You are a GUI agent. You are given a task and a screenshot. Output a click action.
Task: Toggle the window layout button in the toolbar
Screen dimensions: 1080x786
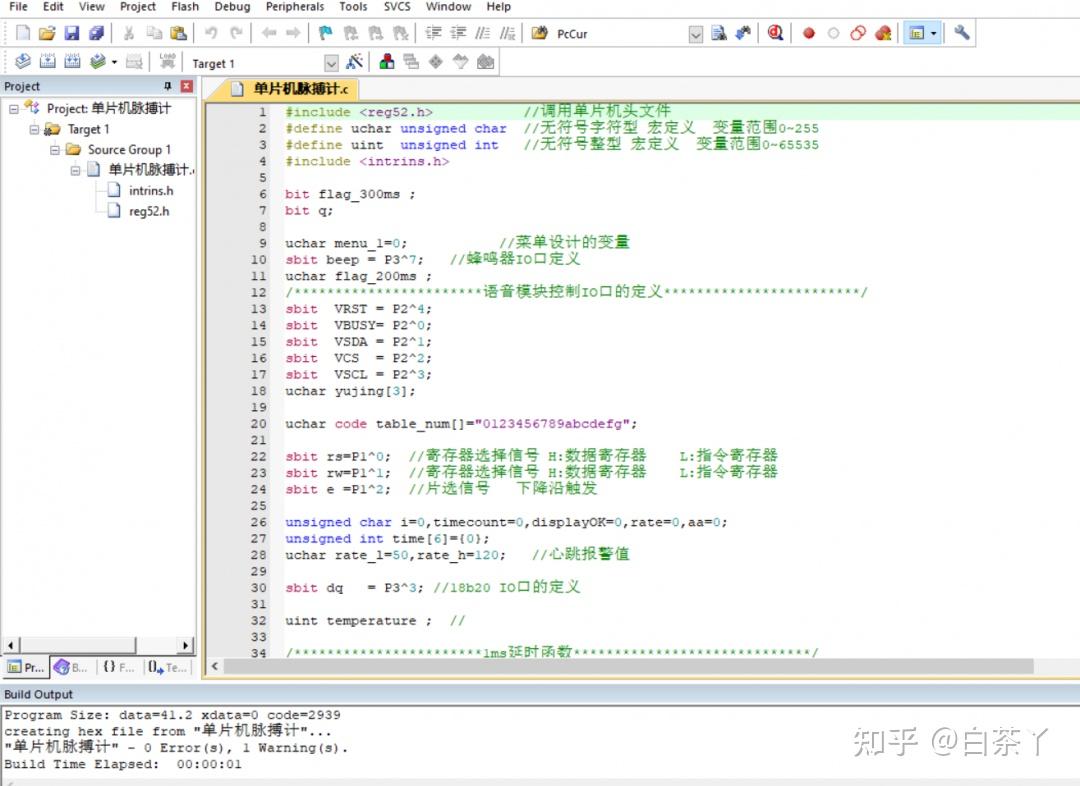coord(916,33)
